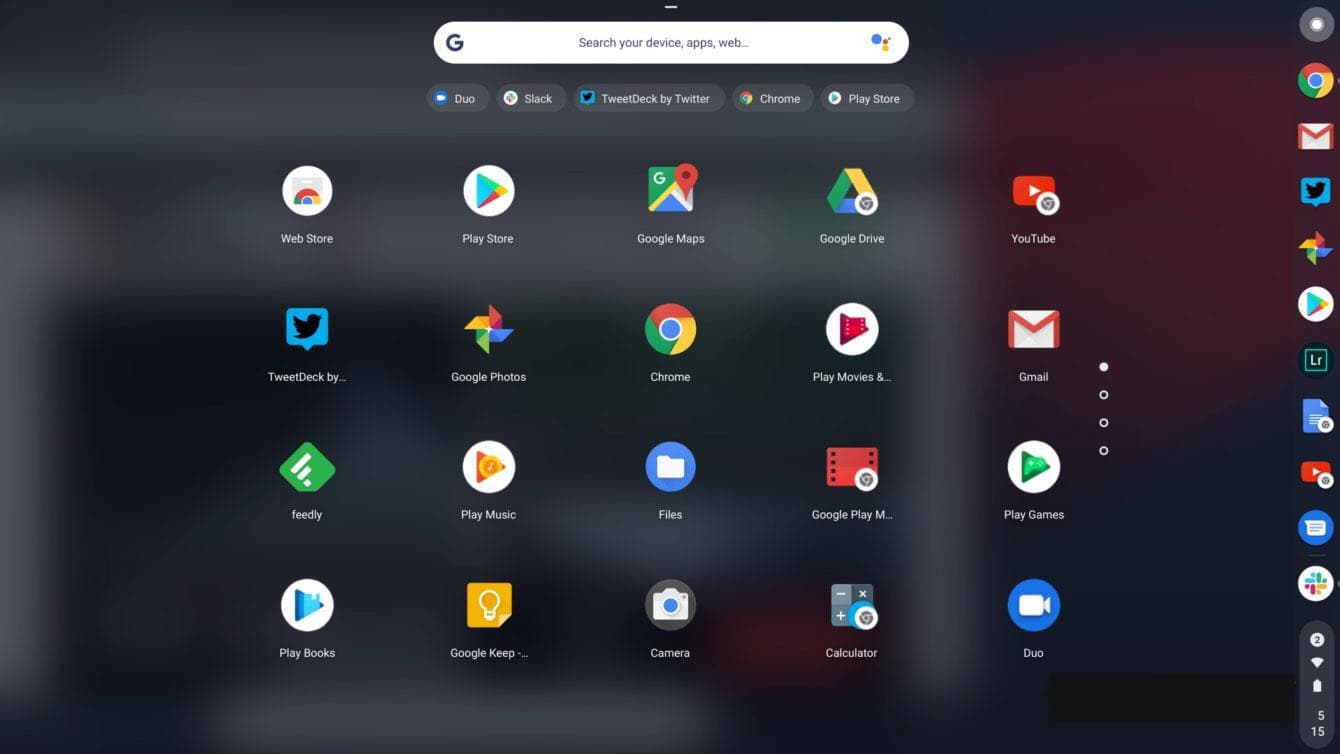Select the Duo suggestion chip

coord(457,98)
